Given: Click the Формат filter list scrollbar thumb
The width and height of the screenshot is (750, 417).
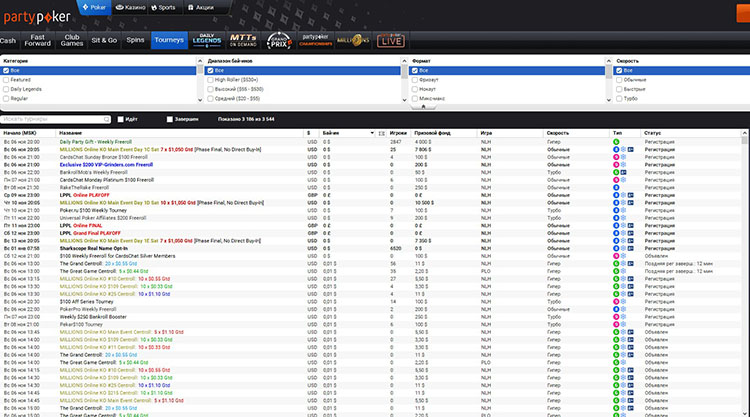Looking at the screenshot, I should (608, 72).
